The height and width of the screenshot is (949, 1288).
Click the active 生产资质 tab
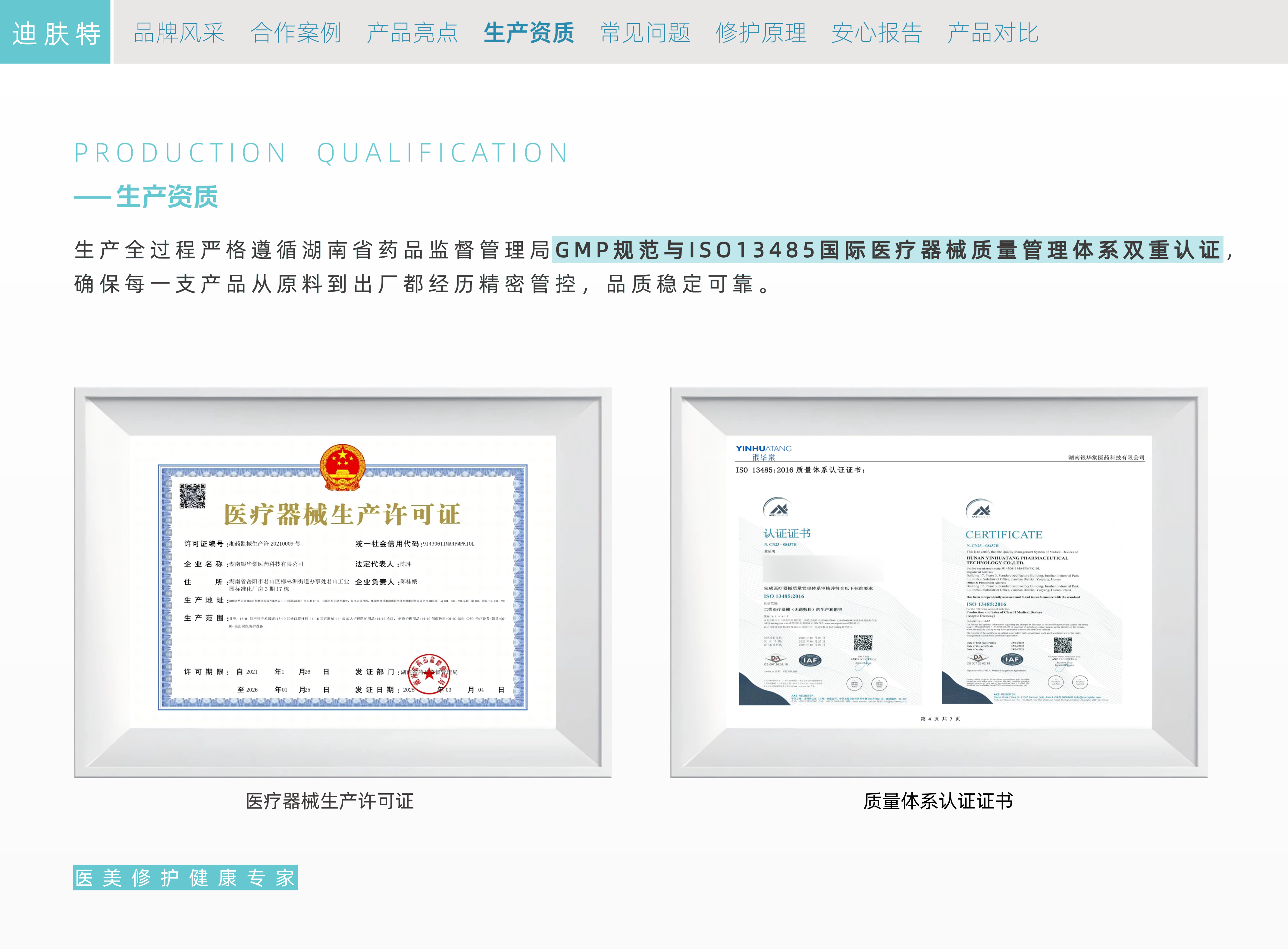(x=528, y=33)
